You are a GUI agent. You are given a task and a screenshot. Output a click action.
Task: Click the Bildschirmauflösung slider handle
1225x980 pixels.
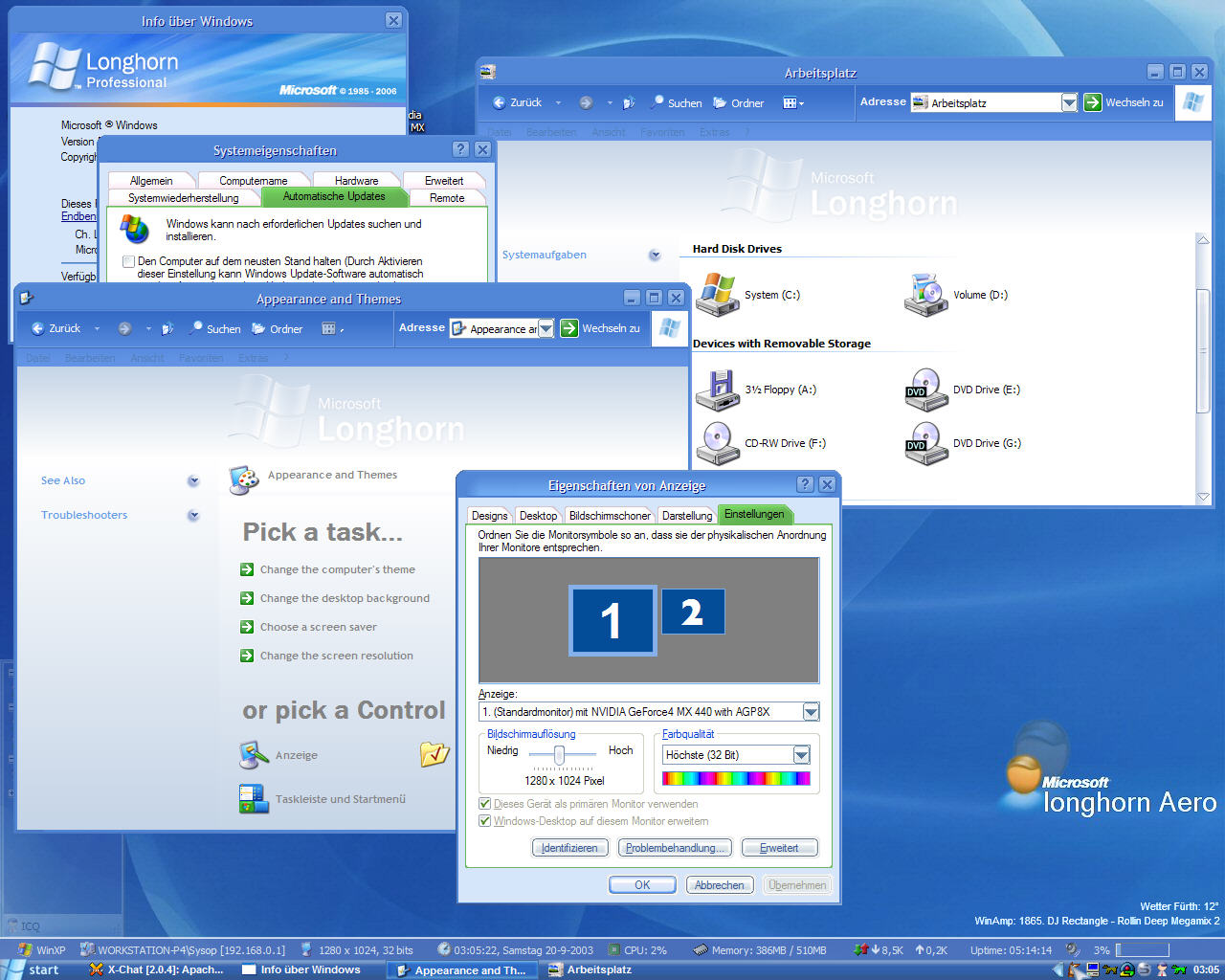[x=559, y=755]
